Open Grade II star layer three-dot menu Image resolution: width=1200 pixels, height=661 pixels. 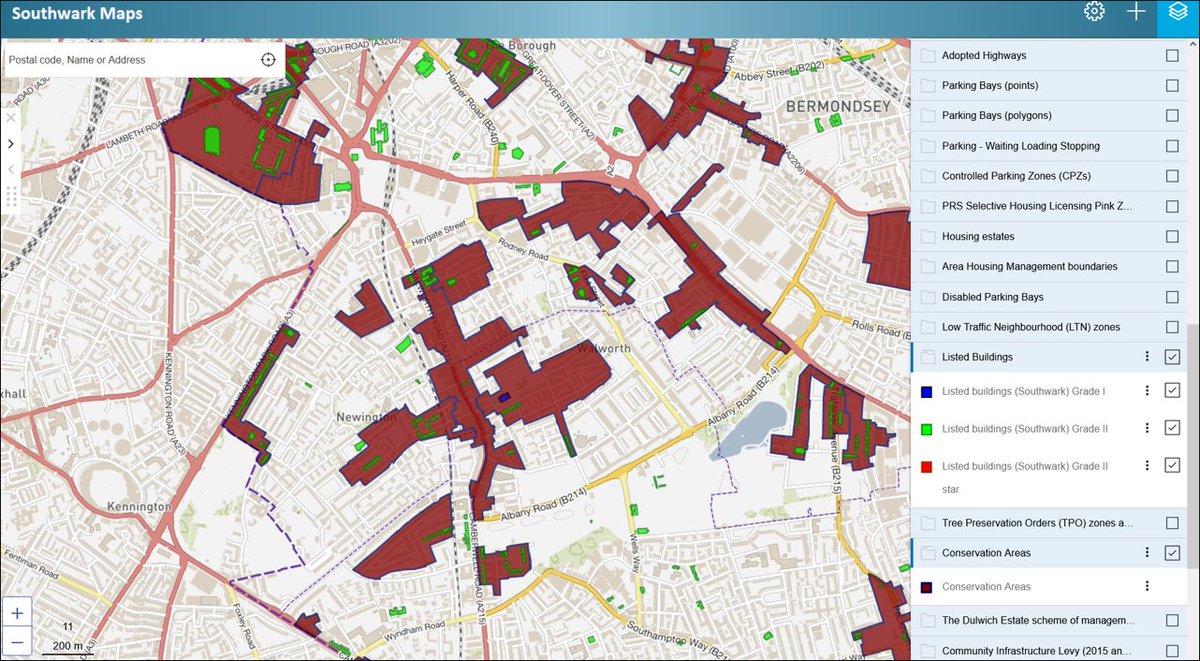[x=1147, y=466]
